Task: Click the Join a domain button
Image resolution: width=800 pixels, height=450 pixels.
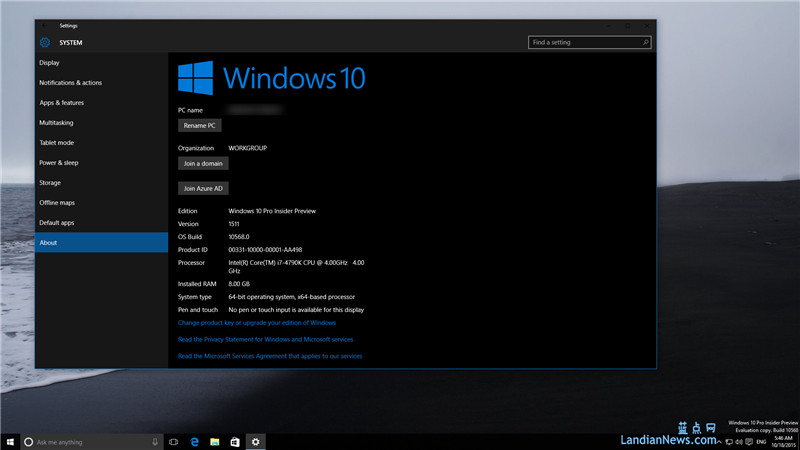Action: coord(203,163)
